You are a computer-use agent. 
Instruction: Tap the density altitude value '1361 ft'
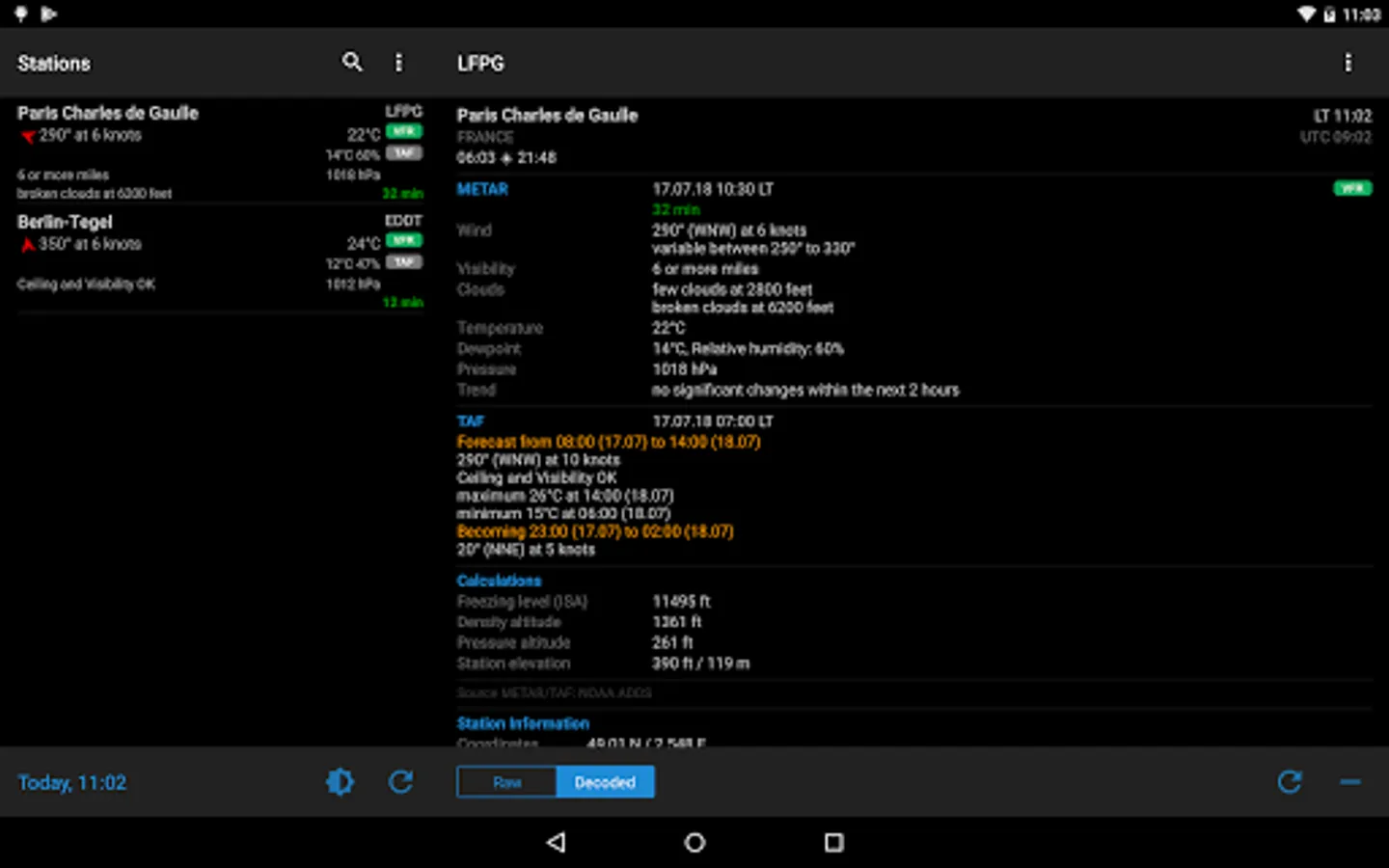(x=677, y=622)
